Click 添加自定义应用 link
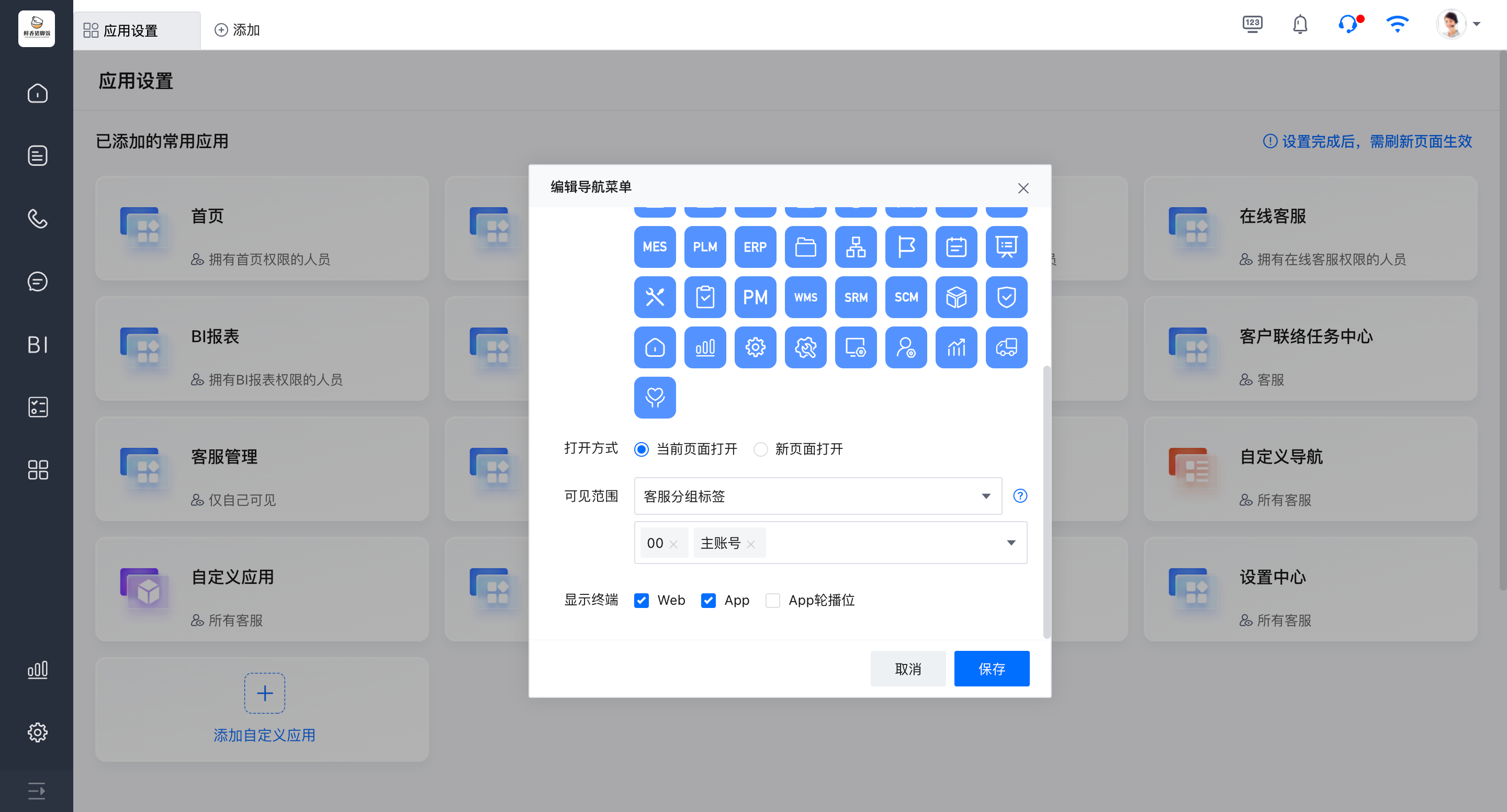Viewport: 1507px width, 812px height. [264, 736]
